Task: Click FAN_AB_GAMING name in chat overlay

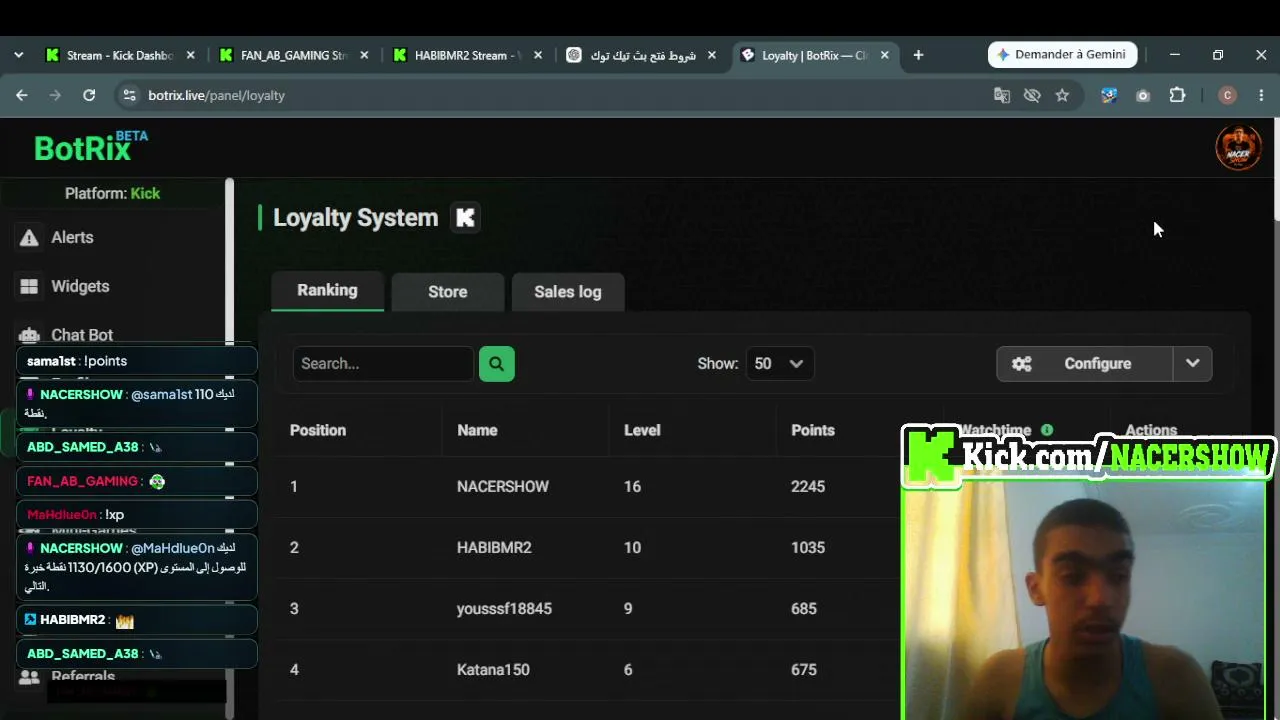Action: click(x=82, y=481)
